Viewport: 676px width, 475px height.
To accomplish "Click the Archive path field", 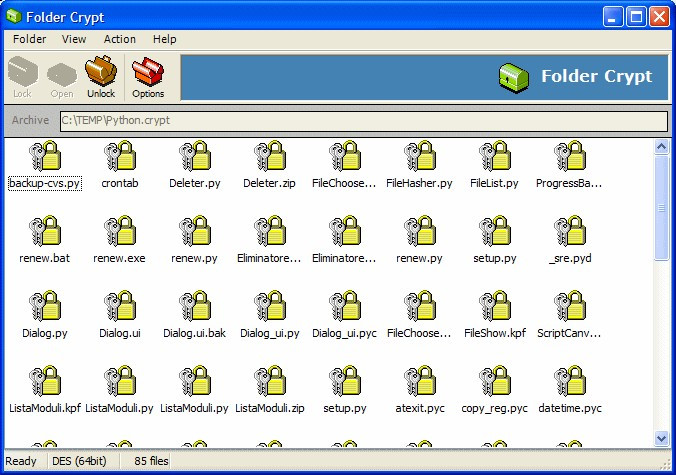I will pos(364,121).
